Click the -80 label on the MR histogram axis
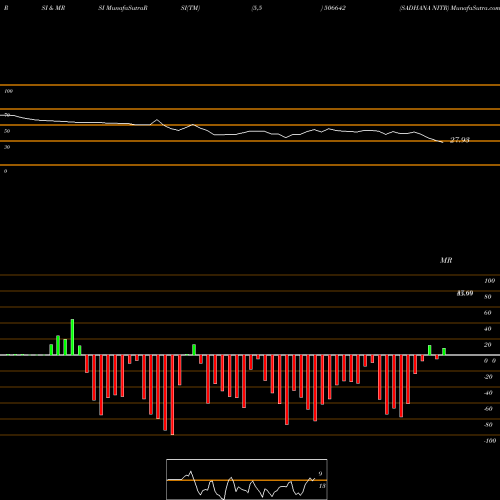 click(x=488, y=425)
